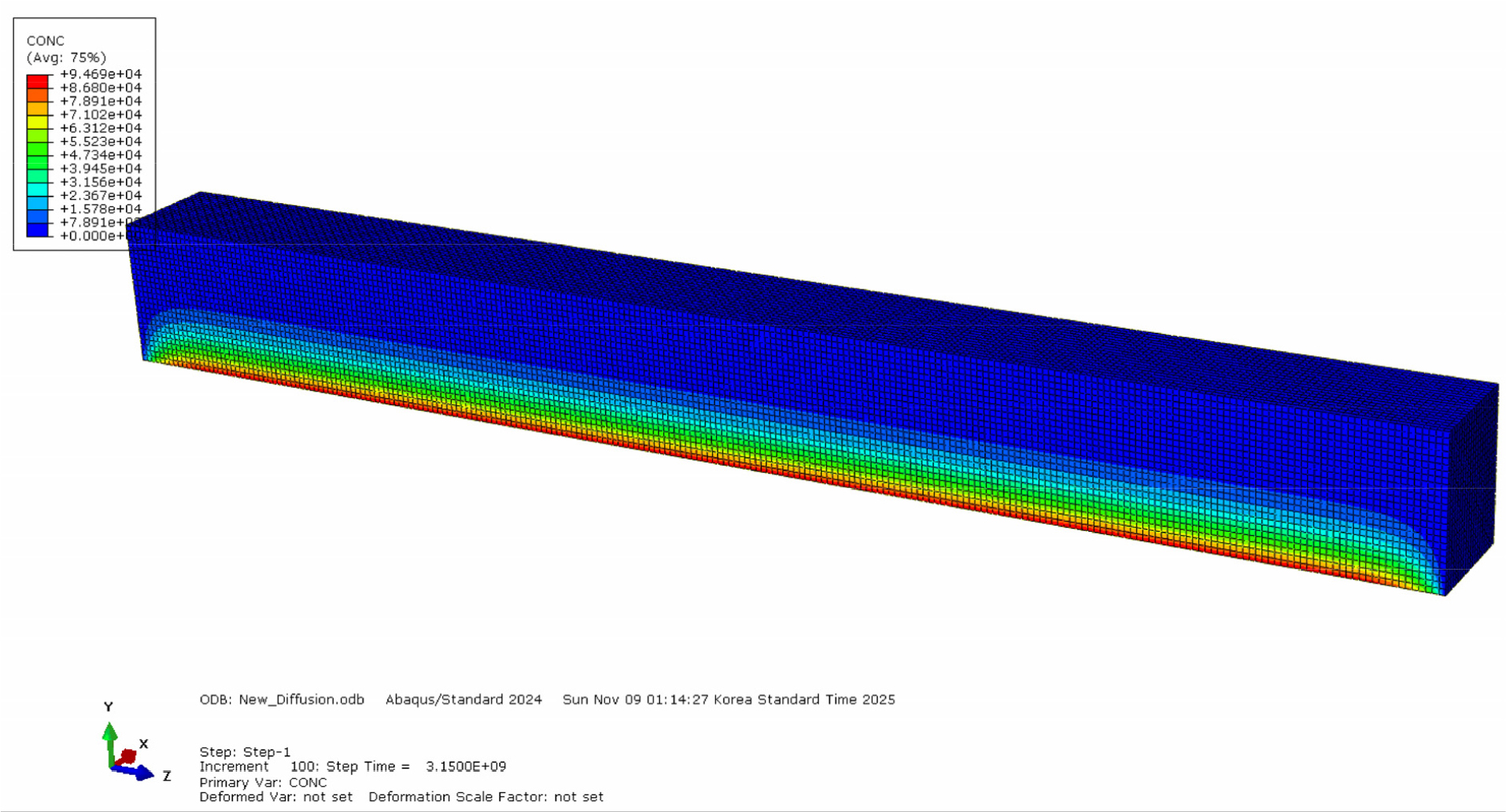
Task: Click the dark blue swatch at the legend bottom
Action: [38, 229]
